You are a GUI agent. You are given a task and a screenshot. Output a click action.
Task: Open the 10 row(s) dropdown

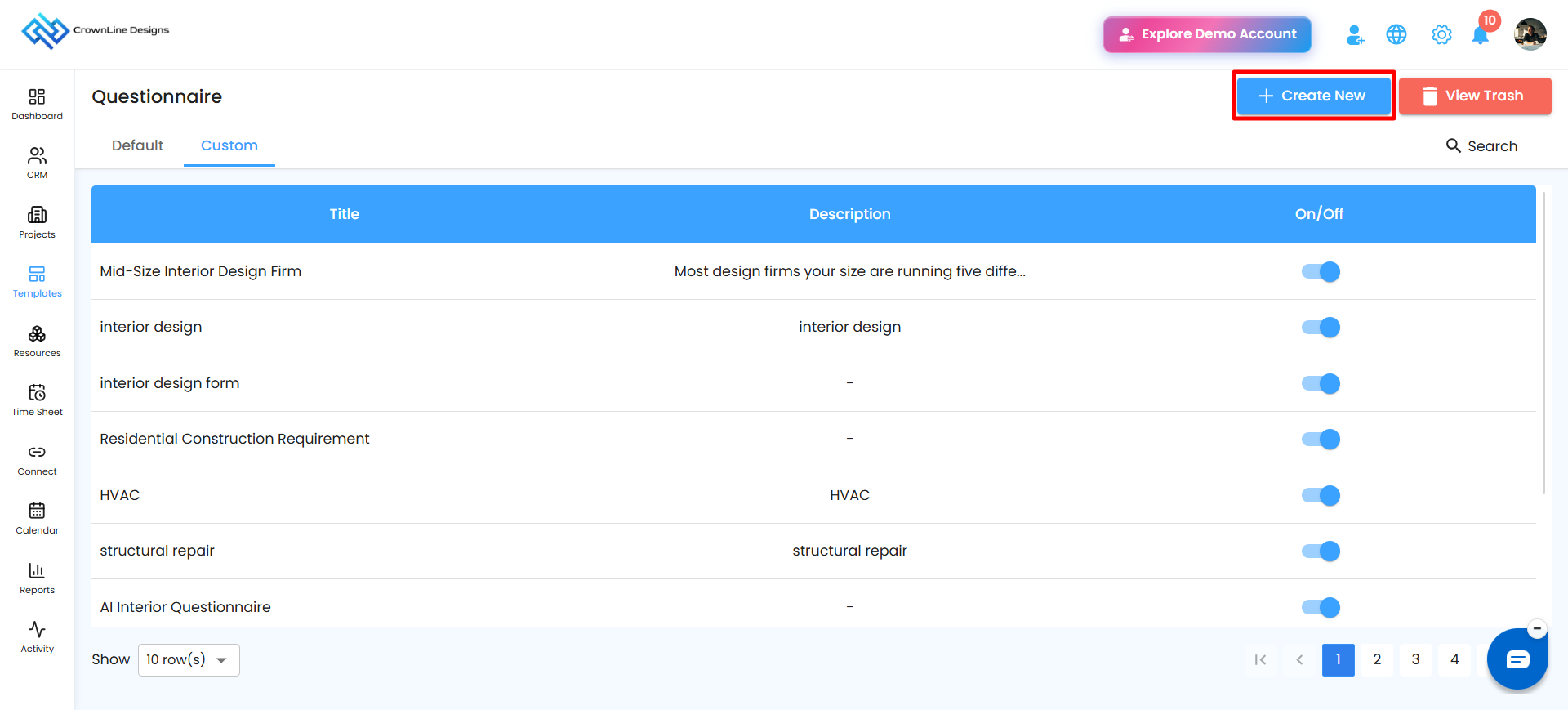(x=189, y=660)
